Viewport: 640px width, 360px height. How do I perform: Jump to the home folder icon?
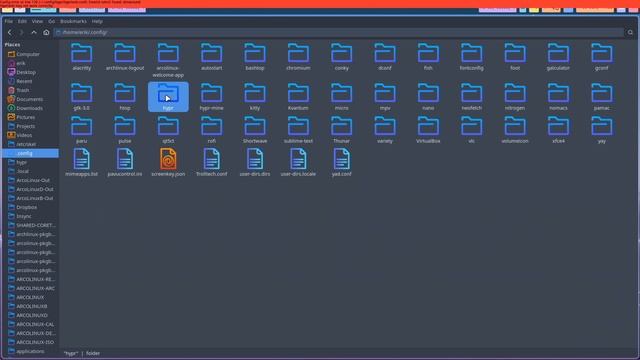click(46, 32)
